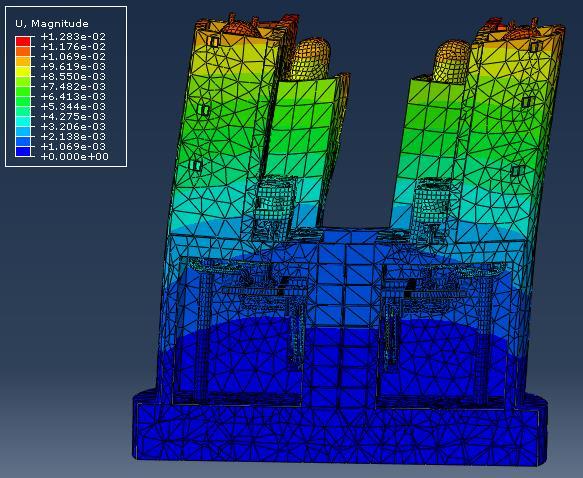Select the +9.619e-03 legend value
This screenshot has width=583, height=478.
pos(73,67)
